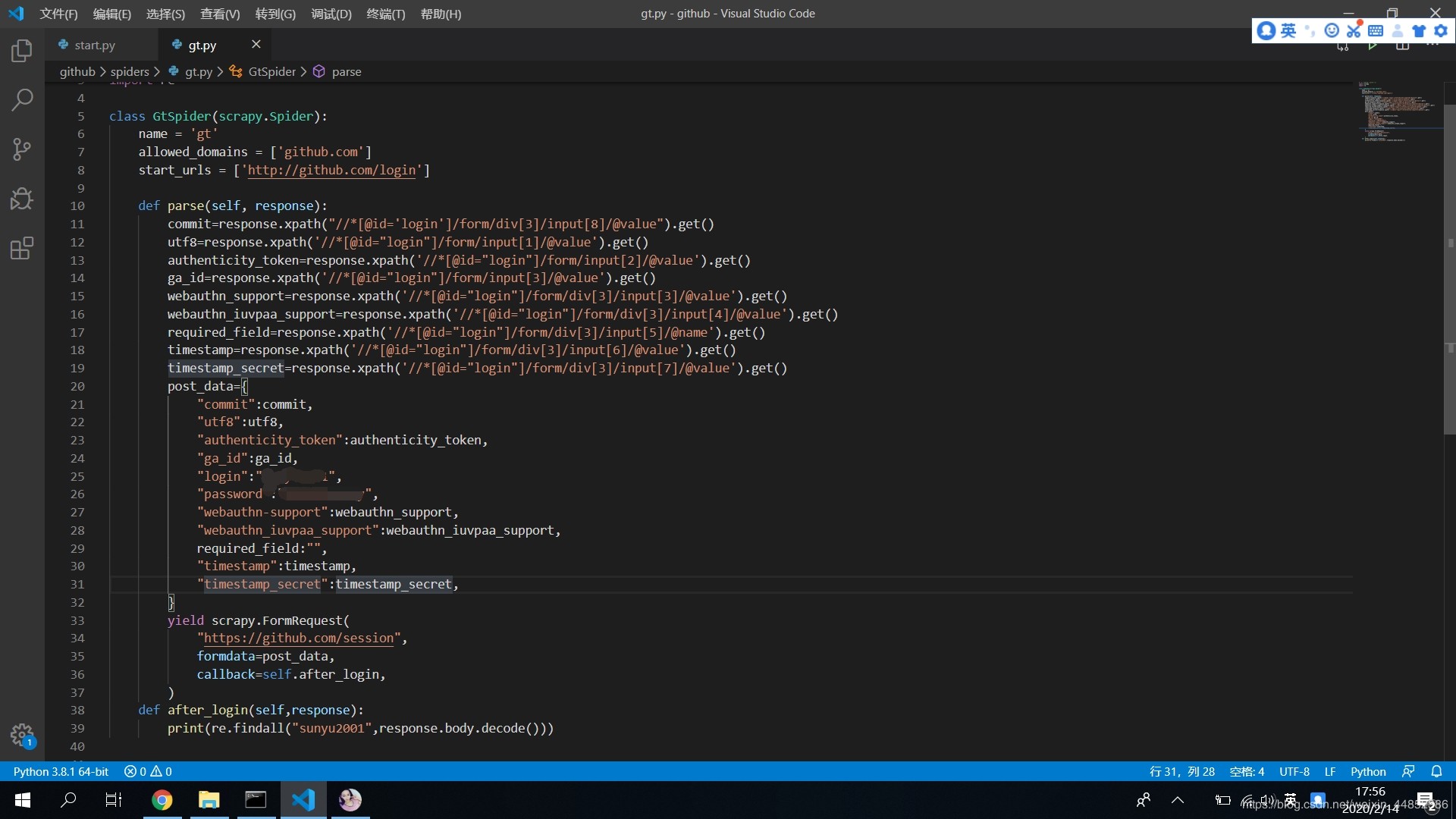Open Python 3.8.1 interpreter selector
Image resolution: width=1456 pixels, height=819 pixels.
tap(61, 771)
